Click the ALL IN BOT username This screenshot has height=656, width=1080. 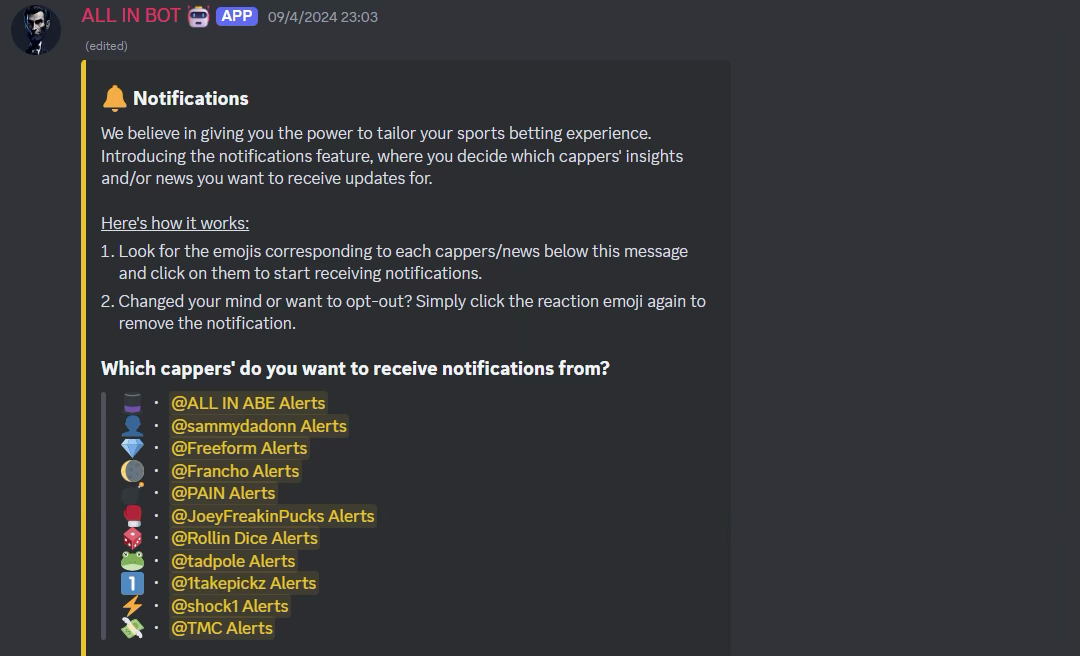coord(129,15)
